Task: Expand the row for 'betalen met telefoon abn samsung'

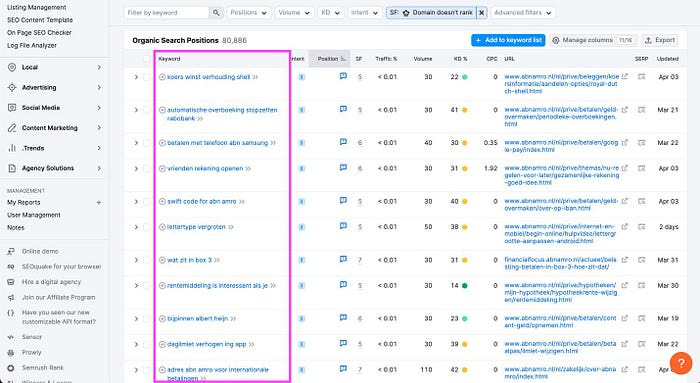Action: coord(136,143)
